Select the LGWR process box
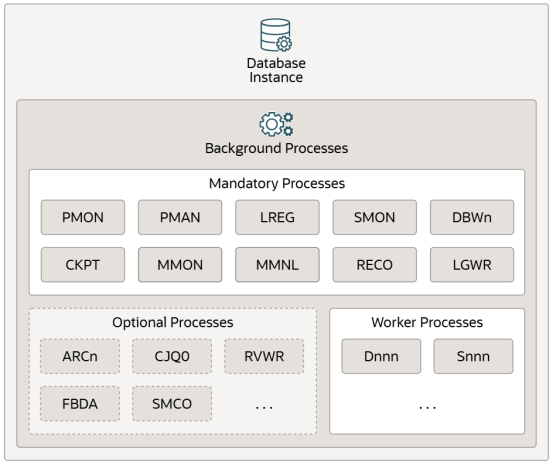This screenshot has height=465, width=554. [472, 265]
